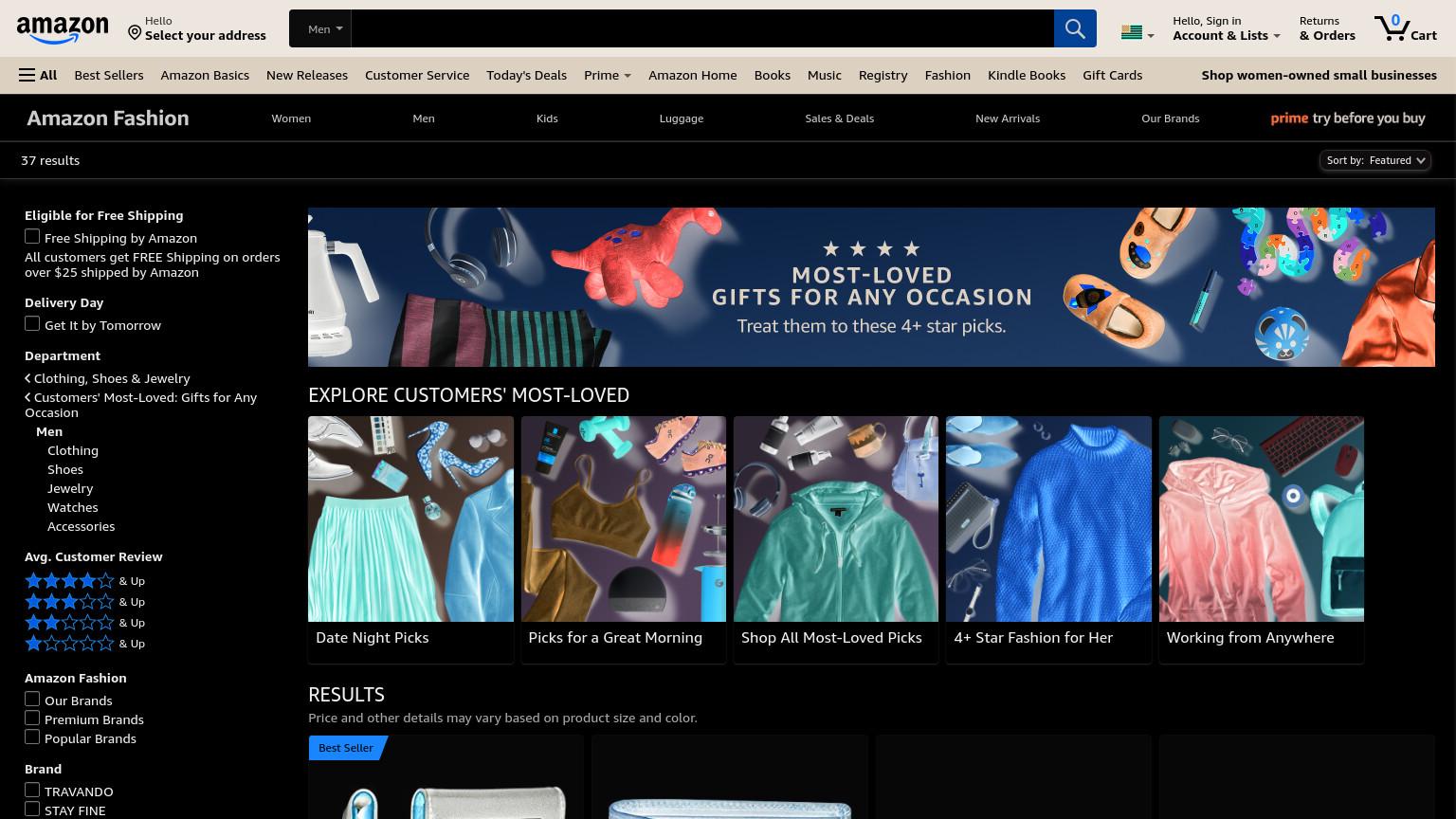Expand Account & Lists dropdown

pos(1226,28)
